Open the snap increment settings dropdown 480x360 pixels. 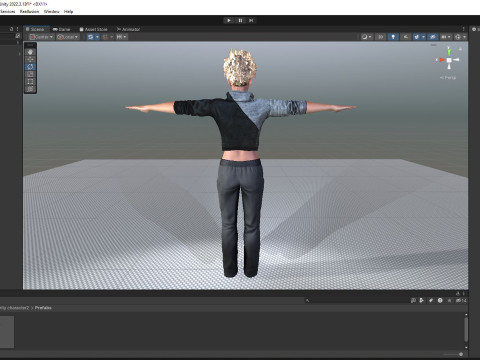tap(121, 37)
